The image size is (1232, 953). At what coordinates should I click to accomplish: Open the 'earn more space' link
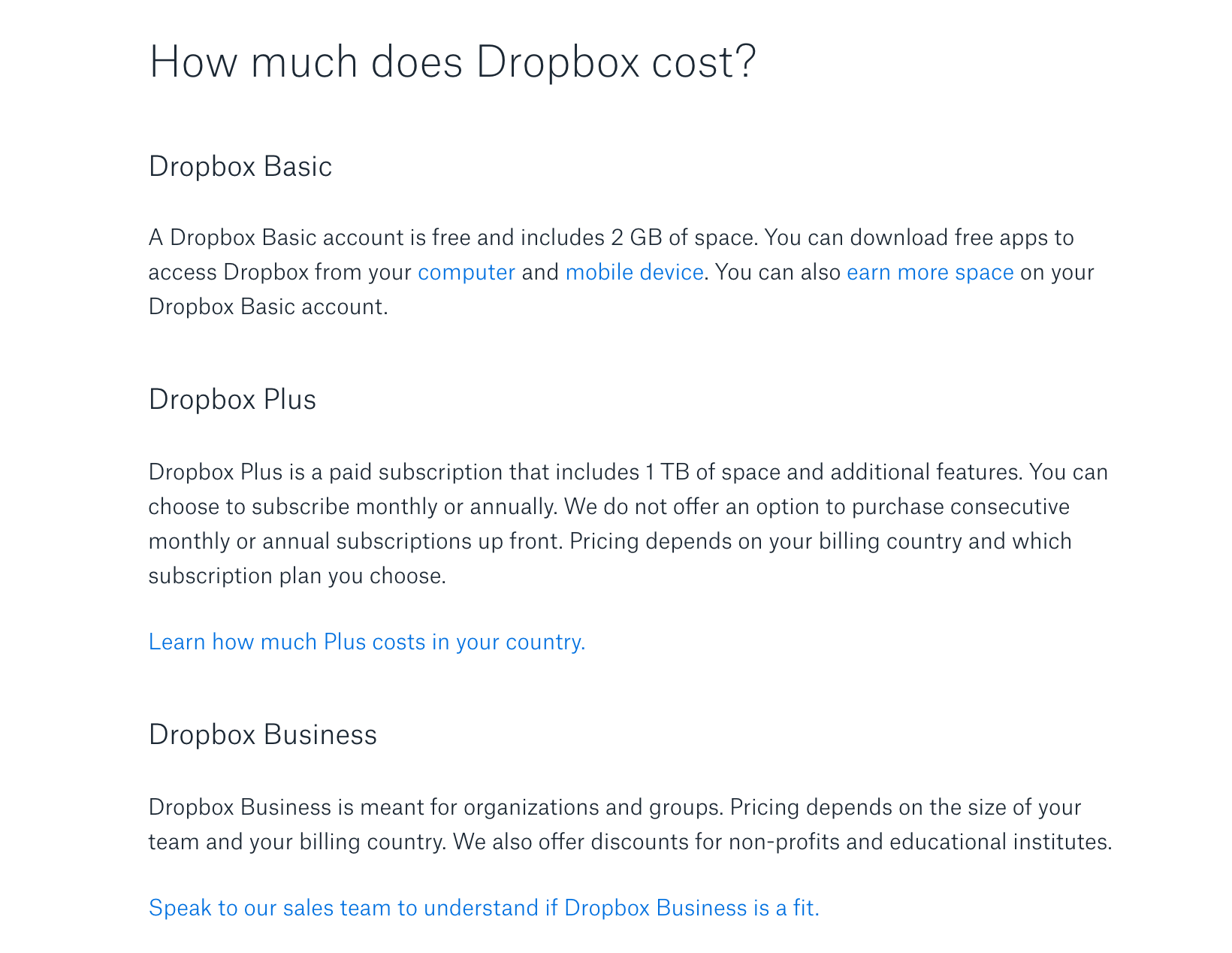(930, 272)
